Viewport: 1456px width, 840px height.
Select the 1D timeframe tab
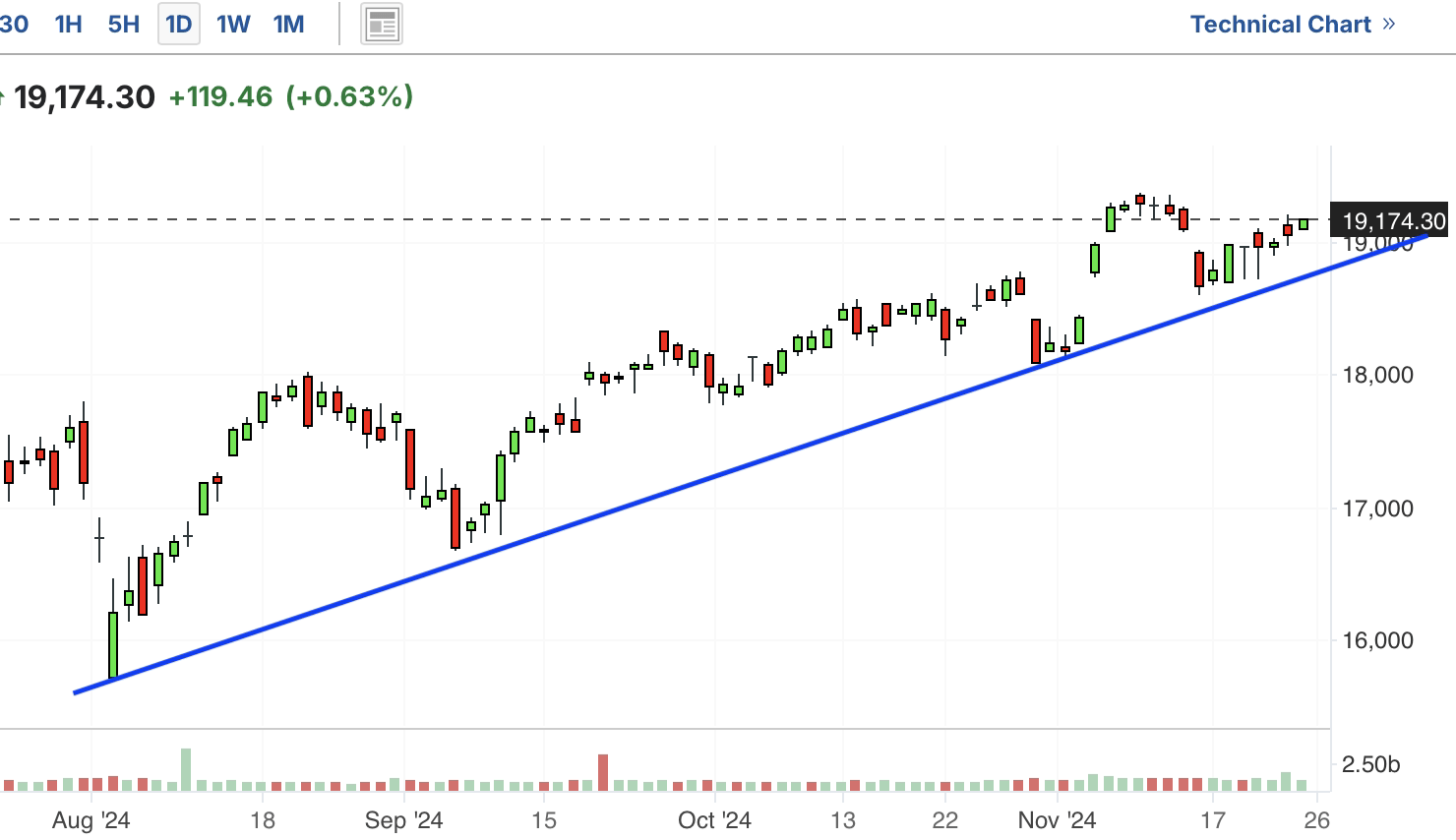(179, 24)
